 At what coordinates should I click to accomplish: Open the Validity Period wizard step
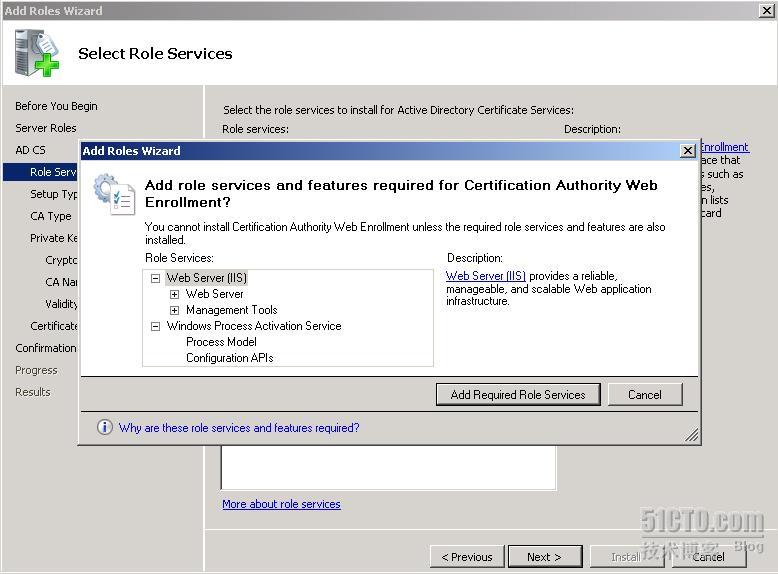pyautogui.click(x=61, y=304)
